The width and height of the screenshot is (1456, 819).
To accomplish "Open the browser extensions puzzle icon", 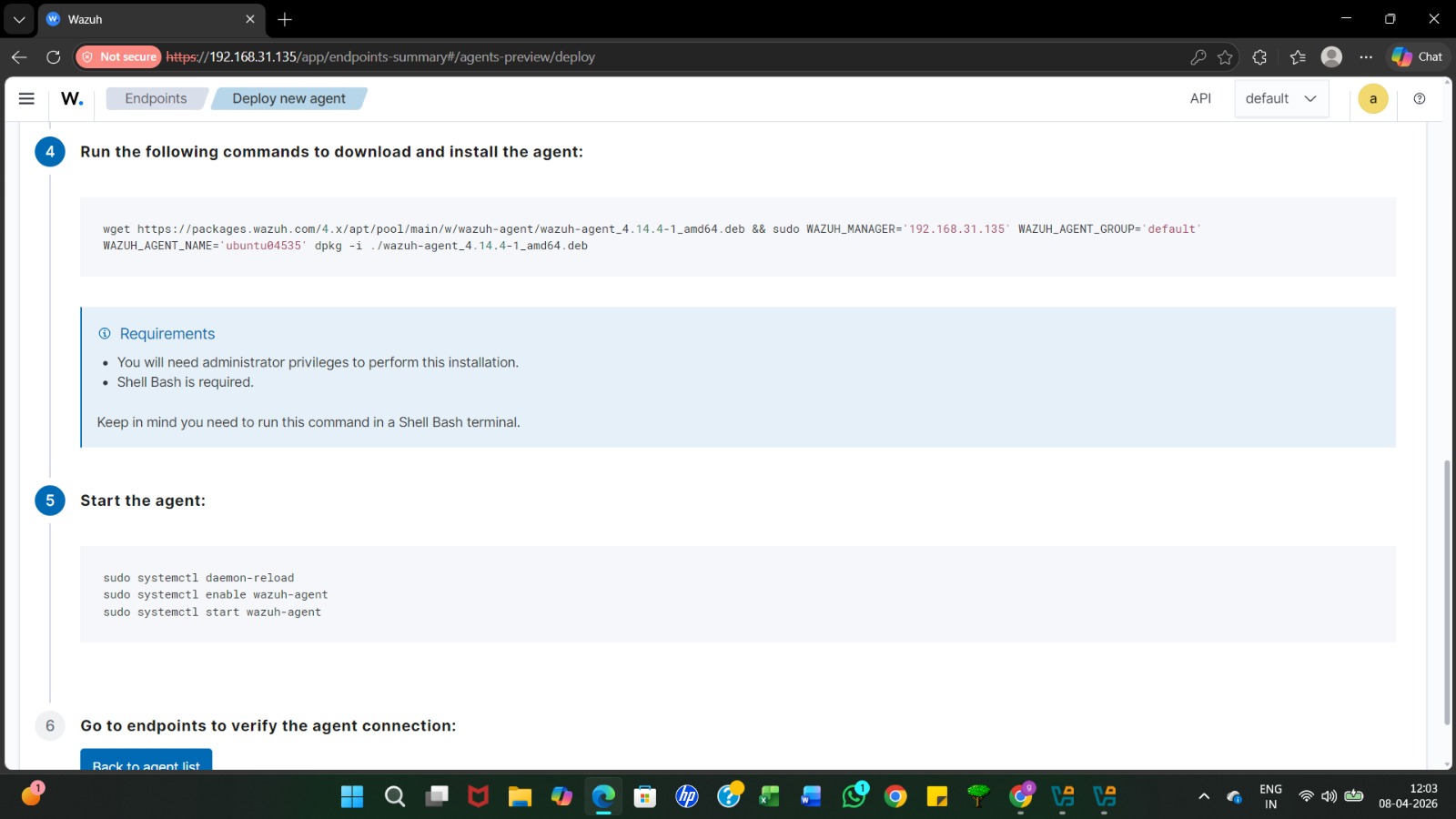I will tap(1259, 56).
